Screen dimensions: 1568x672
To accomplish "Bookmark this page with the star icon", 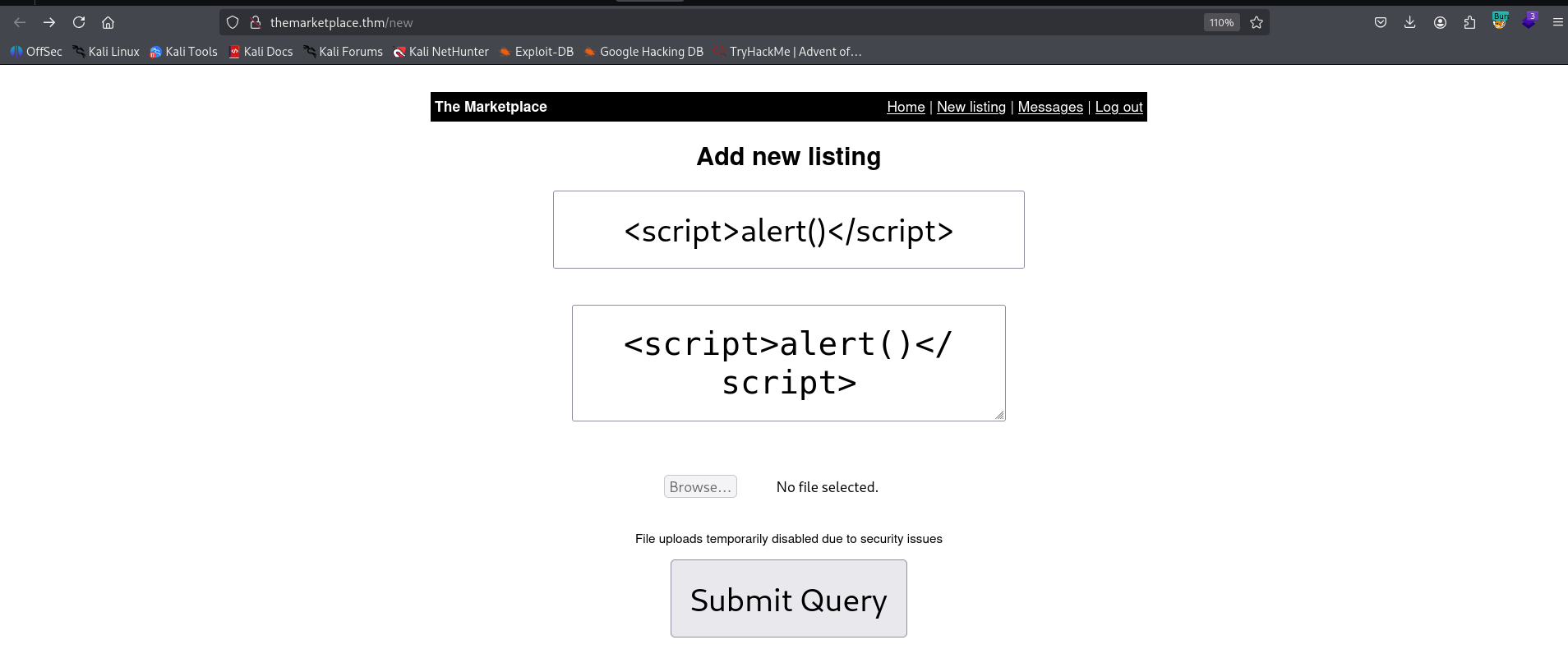I will coord(1257,22).
